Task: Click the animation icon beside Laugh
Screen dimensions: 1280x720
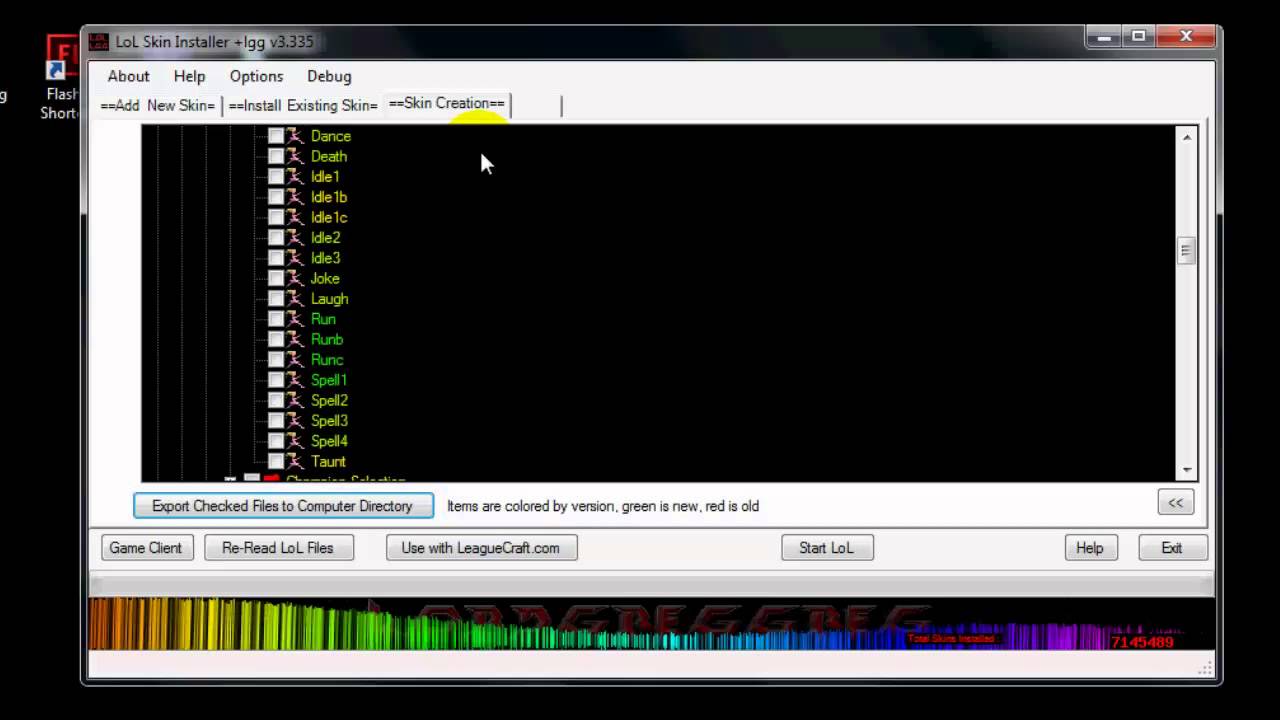Action: click(295, 299)
